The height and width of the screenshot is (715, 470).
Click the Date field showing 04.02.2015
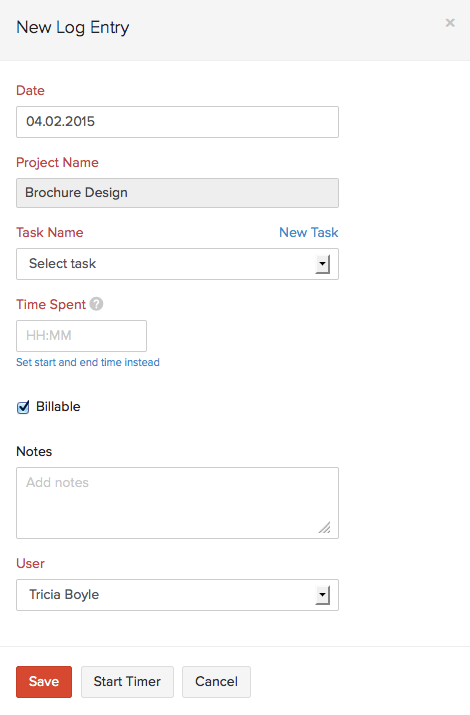click(x=177, y=122)
